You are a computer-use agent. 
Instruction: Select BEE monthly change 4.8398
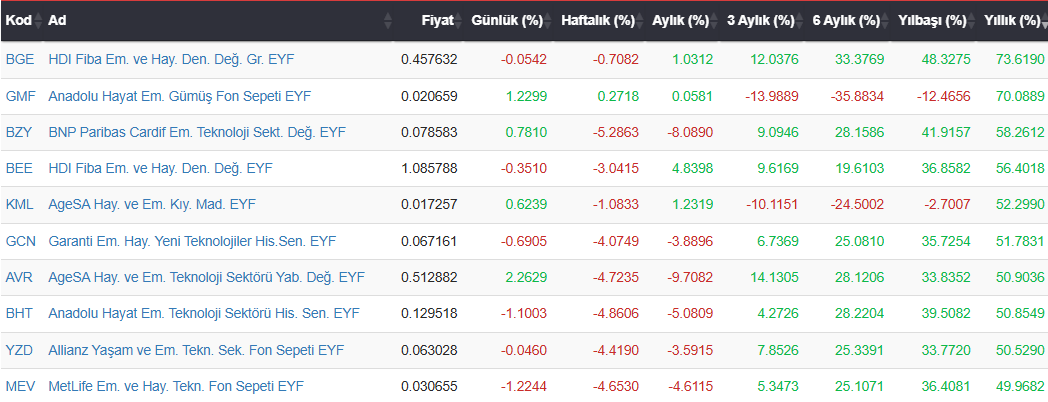pyautogui.click(x=694, y=169)
